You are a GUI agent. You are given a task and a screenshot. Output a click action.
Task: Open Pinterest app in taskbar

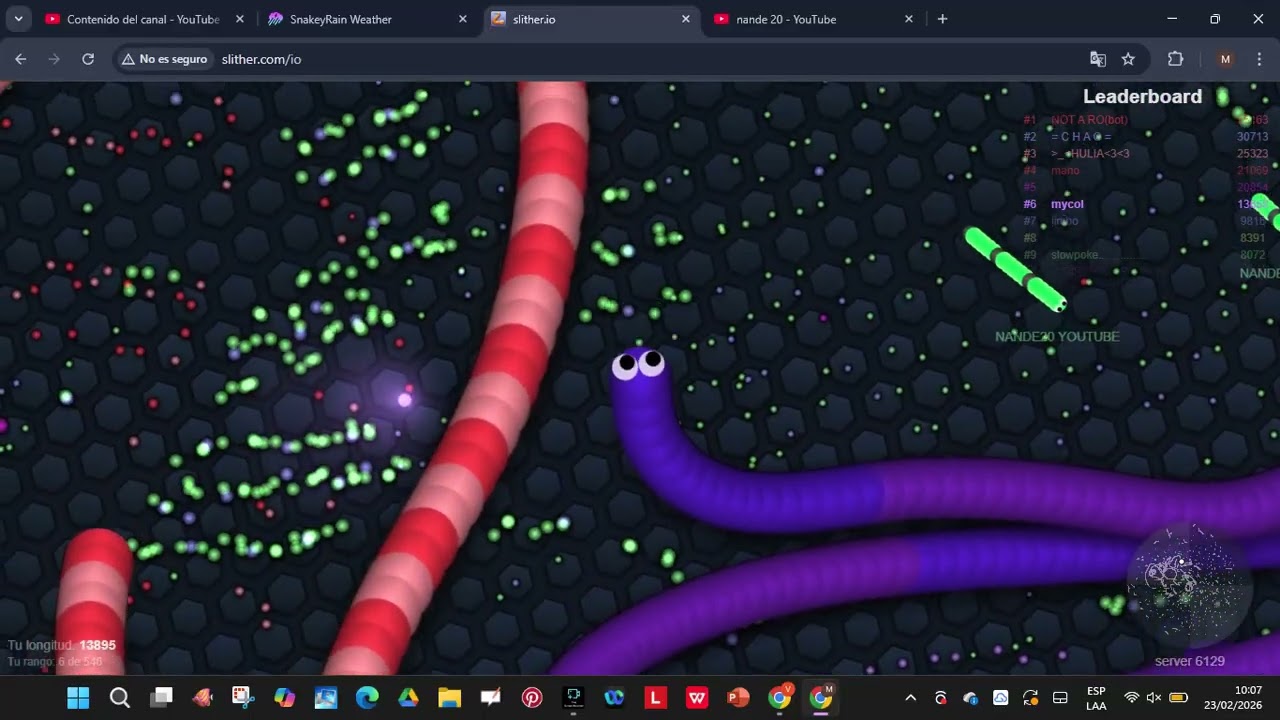tap(532, 698)
